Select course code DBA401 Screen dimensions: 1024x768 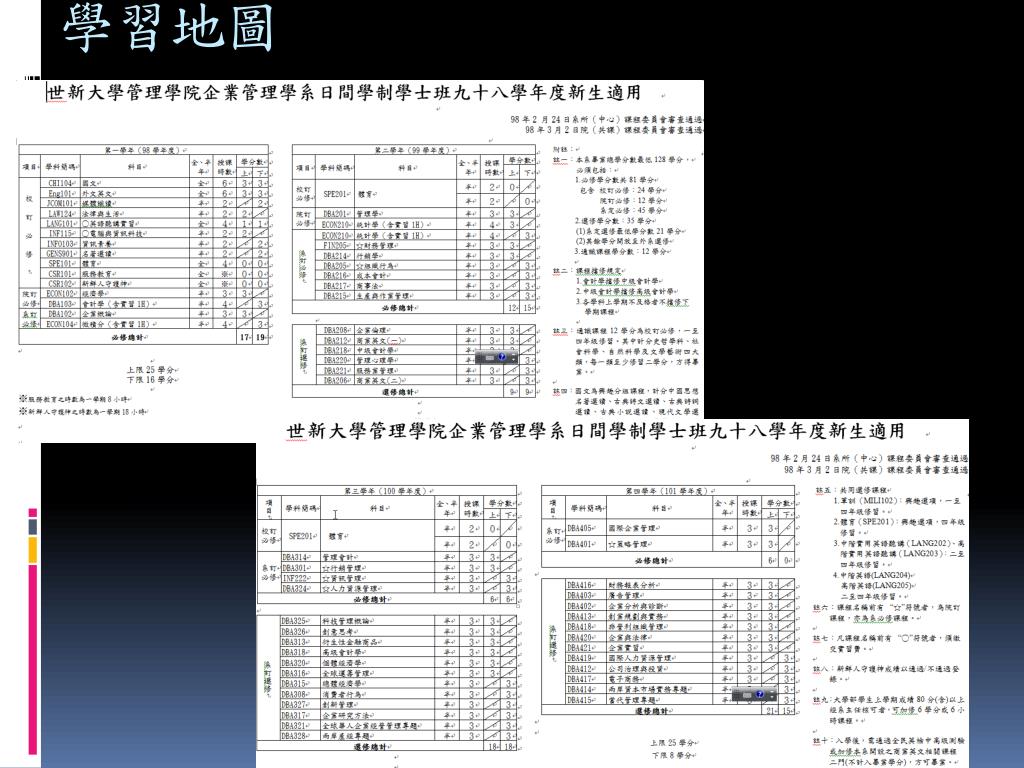tap(580, 543)
